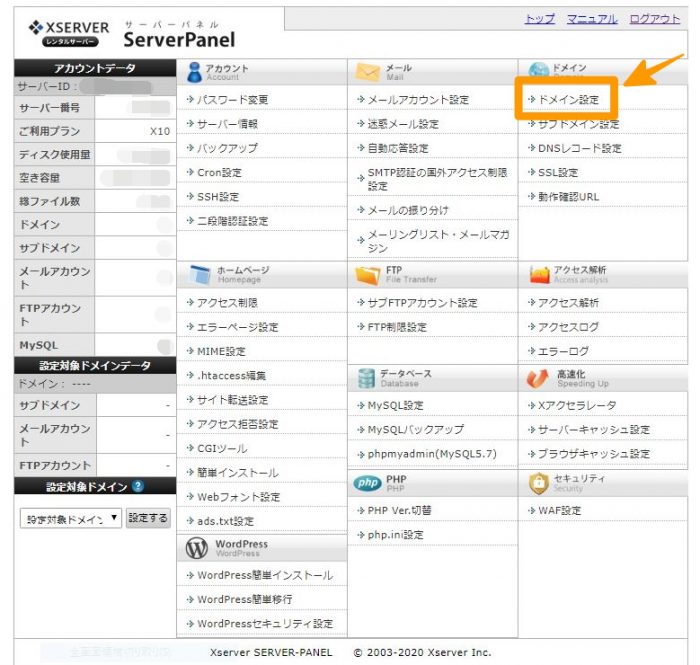
Task: Open .htaccess編集
Action: [x=231, y=376]
